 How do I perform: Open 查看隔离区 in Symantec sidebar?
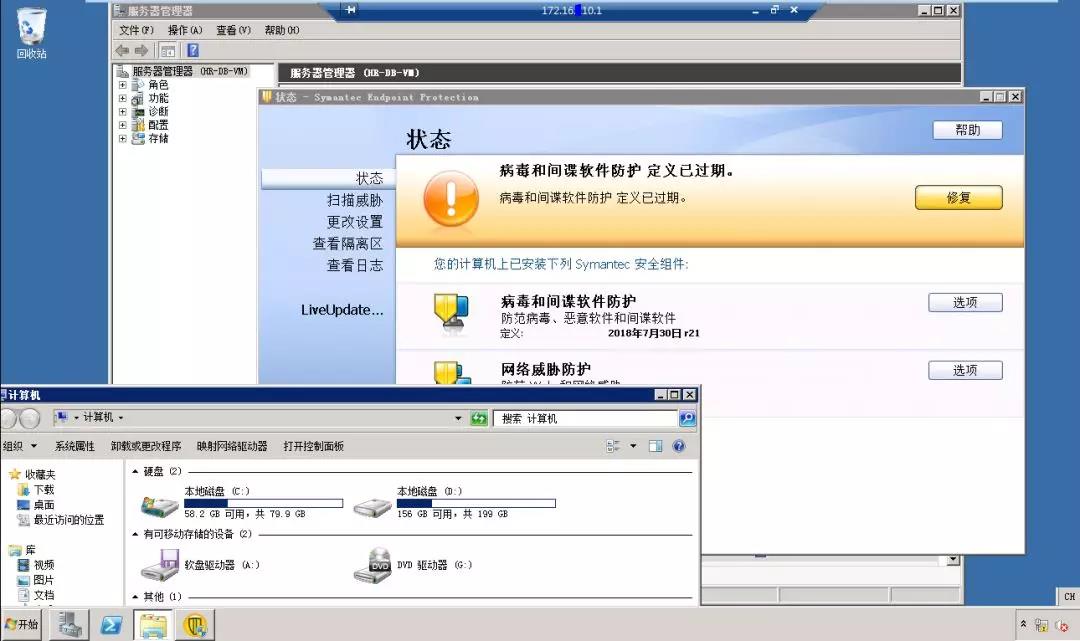pos(348,244)
